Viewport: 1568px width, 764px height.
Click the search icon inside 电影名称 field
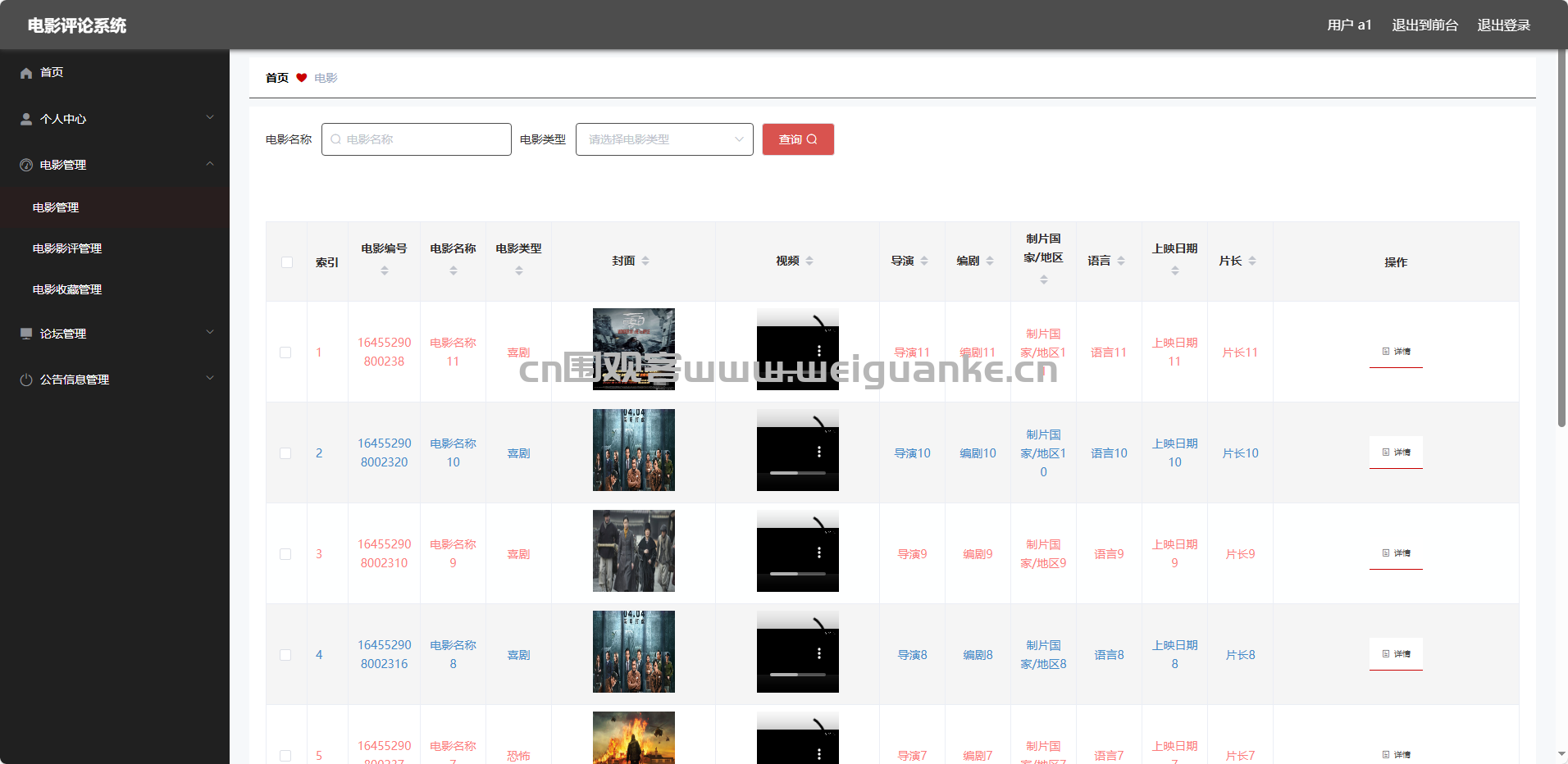tap(335, 139)
